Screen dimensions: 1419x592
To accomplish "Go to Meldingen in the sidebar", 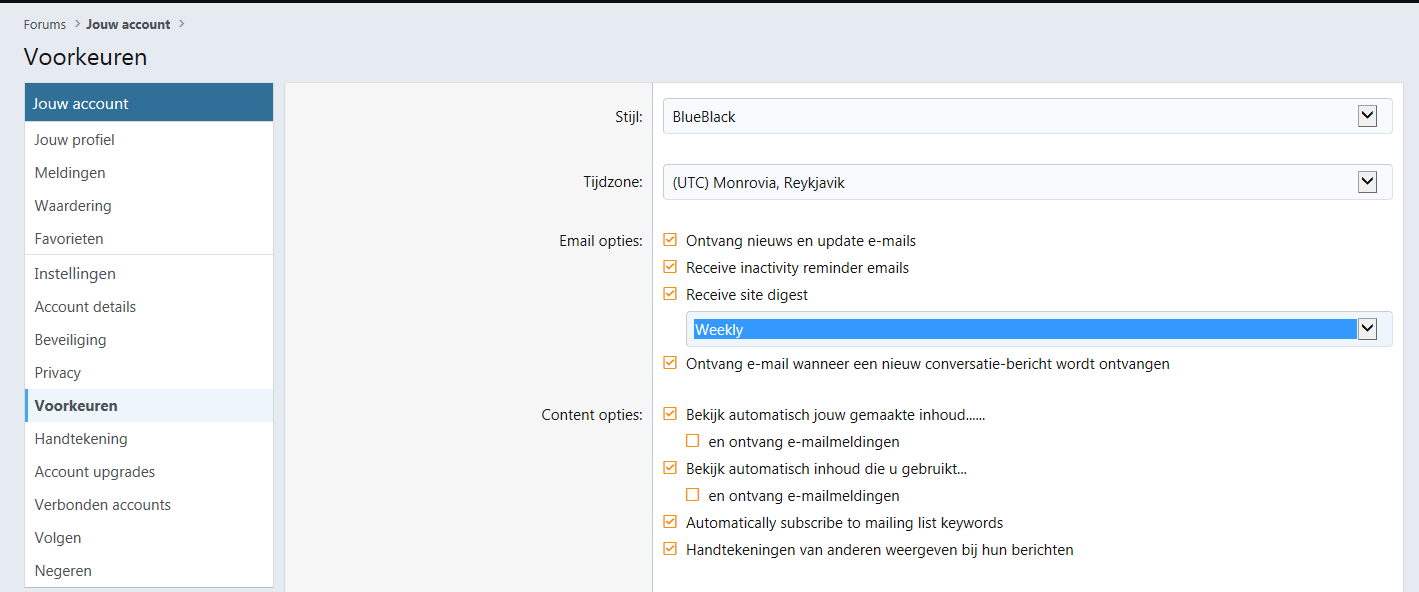I will pos(70,173).
